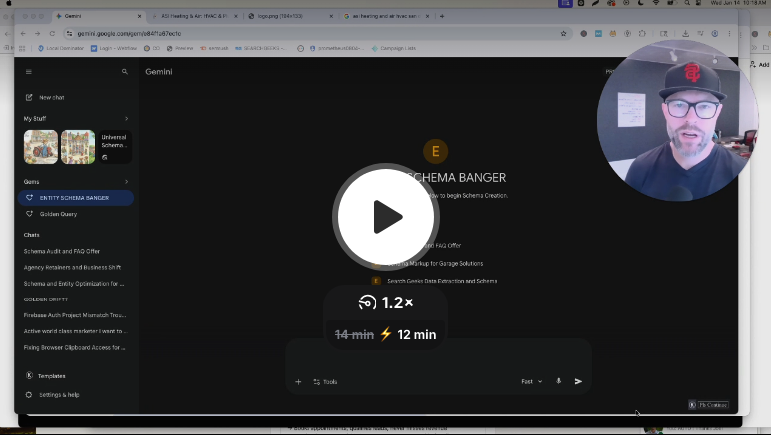Image resolution: width=771 pixels, height=435 pixels.
Task: Open the Apple menu
Action: pyautogui.click(x=8, y=3)
